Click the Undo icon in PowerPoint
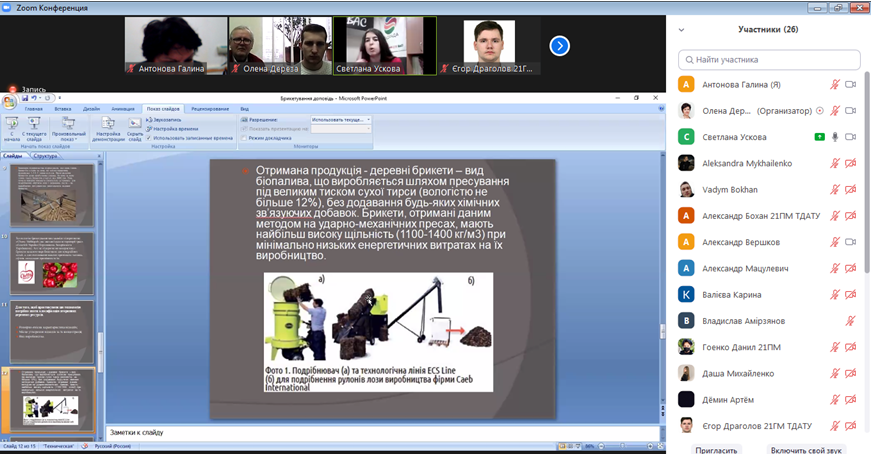 coord(33,98)
